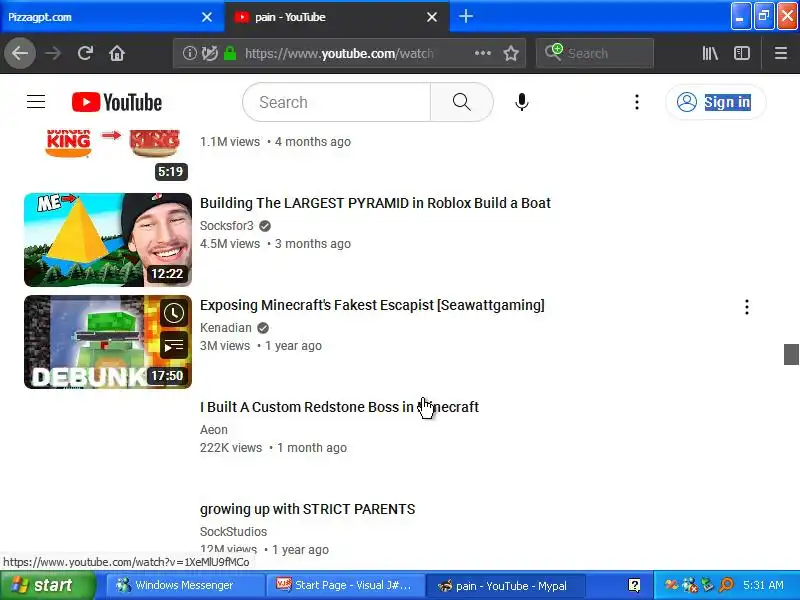Add Kenadian video to Watch later
Viewport: 800px width, 600px height.
tap(173, 313)
